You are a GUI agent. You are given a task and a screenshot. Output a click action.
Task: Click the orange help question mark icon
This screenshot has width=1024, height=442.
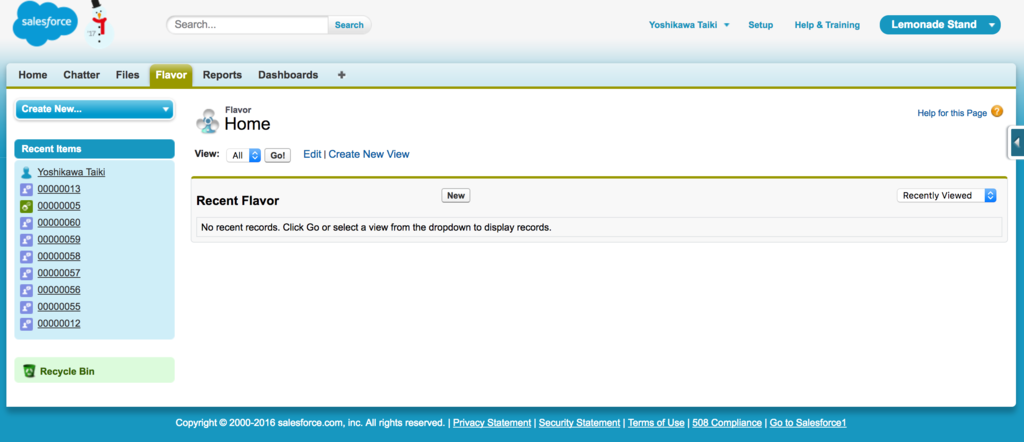coord(997,112)
